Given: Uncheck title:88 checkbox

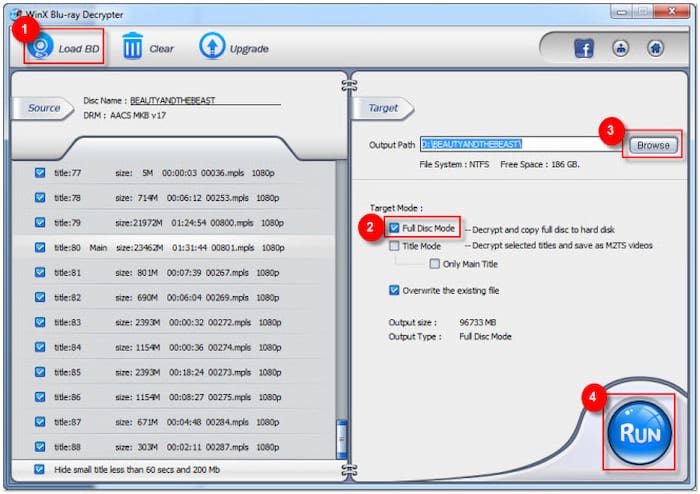Looking at the screenshot, I should point(40,447).
